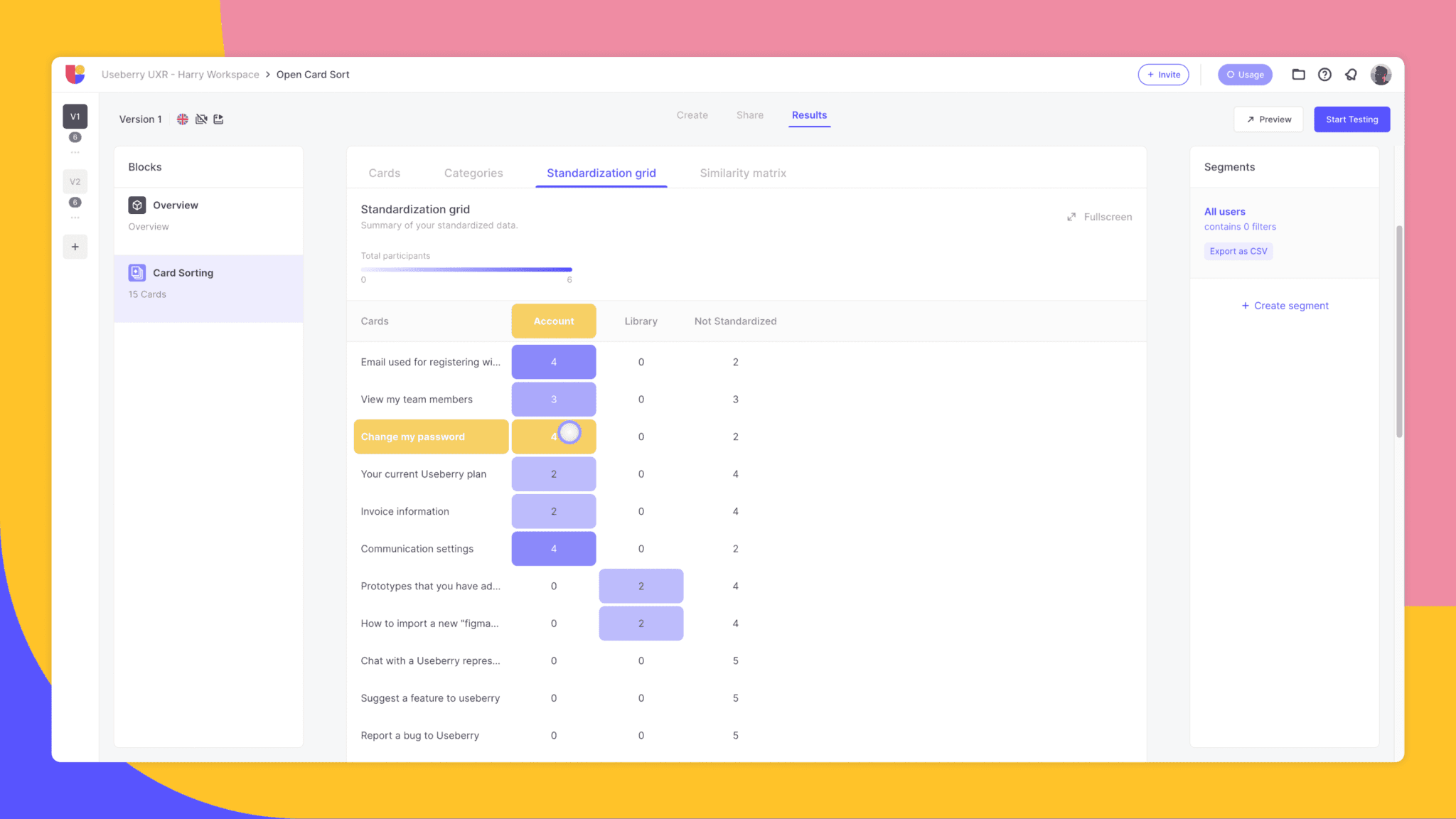This screenshot has height=819, width=1456.
Task: Click the Useberry UXR workspace breadcrumb
Action: [x=180, y=75]
